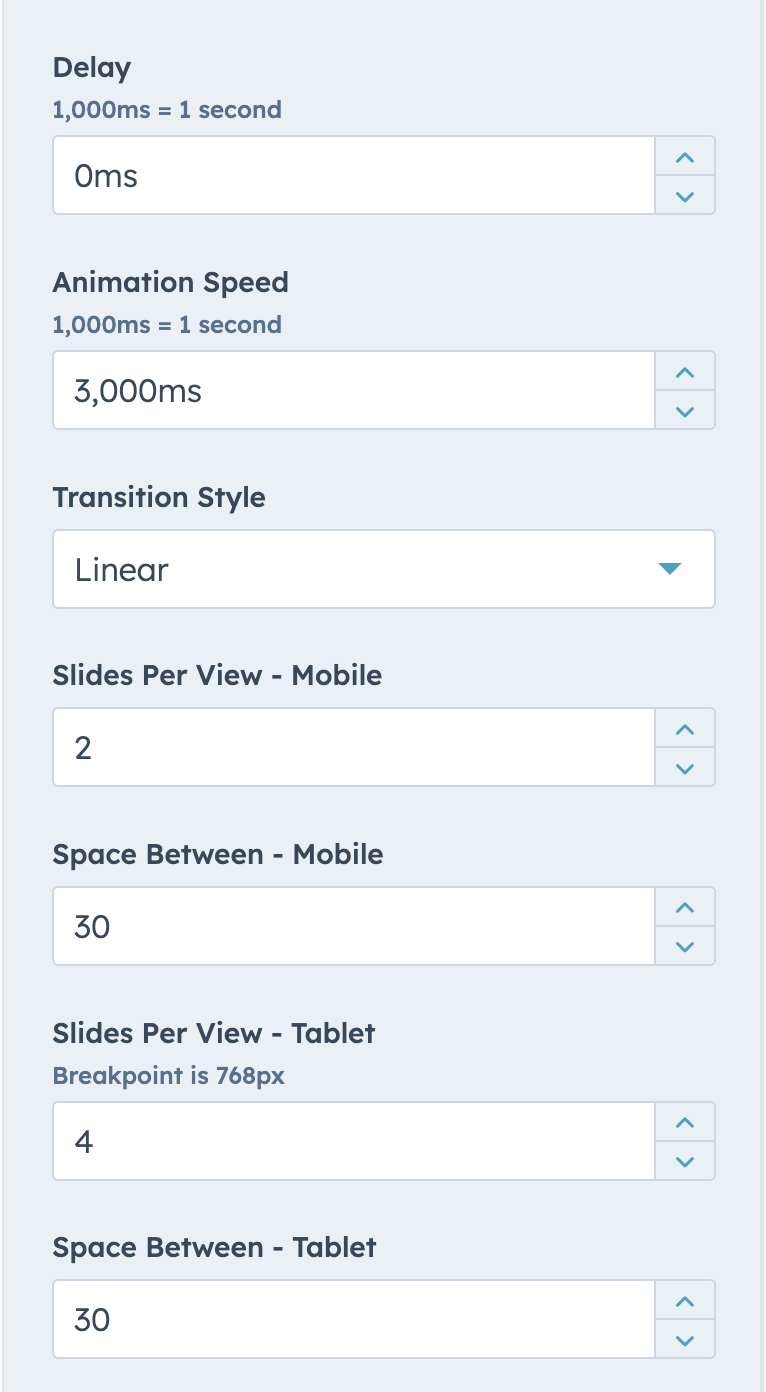
Task: Click the Transition Style dropdown arrow
Action: [x=670, y=568]
